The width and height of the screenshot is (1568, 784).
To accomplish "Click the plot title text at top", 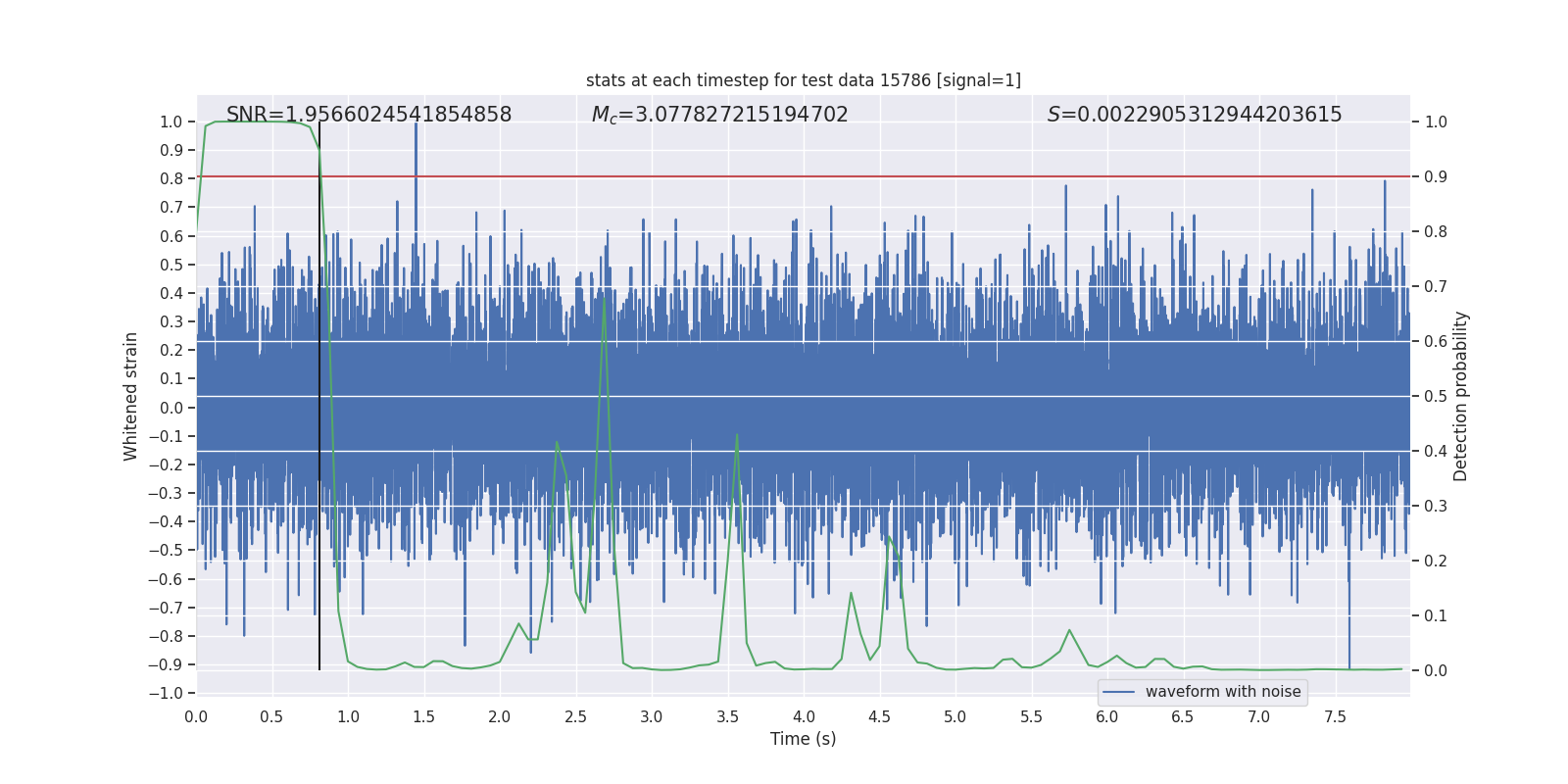I will (x=803, y=80).
